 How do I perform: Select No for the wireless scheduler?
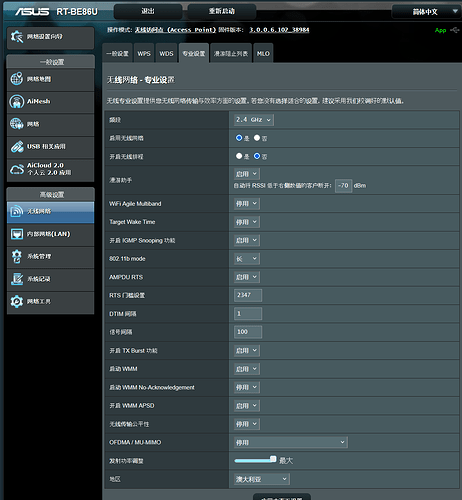point(257,156)
